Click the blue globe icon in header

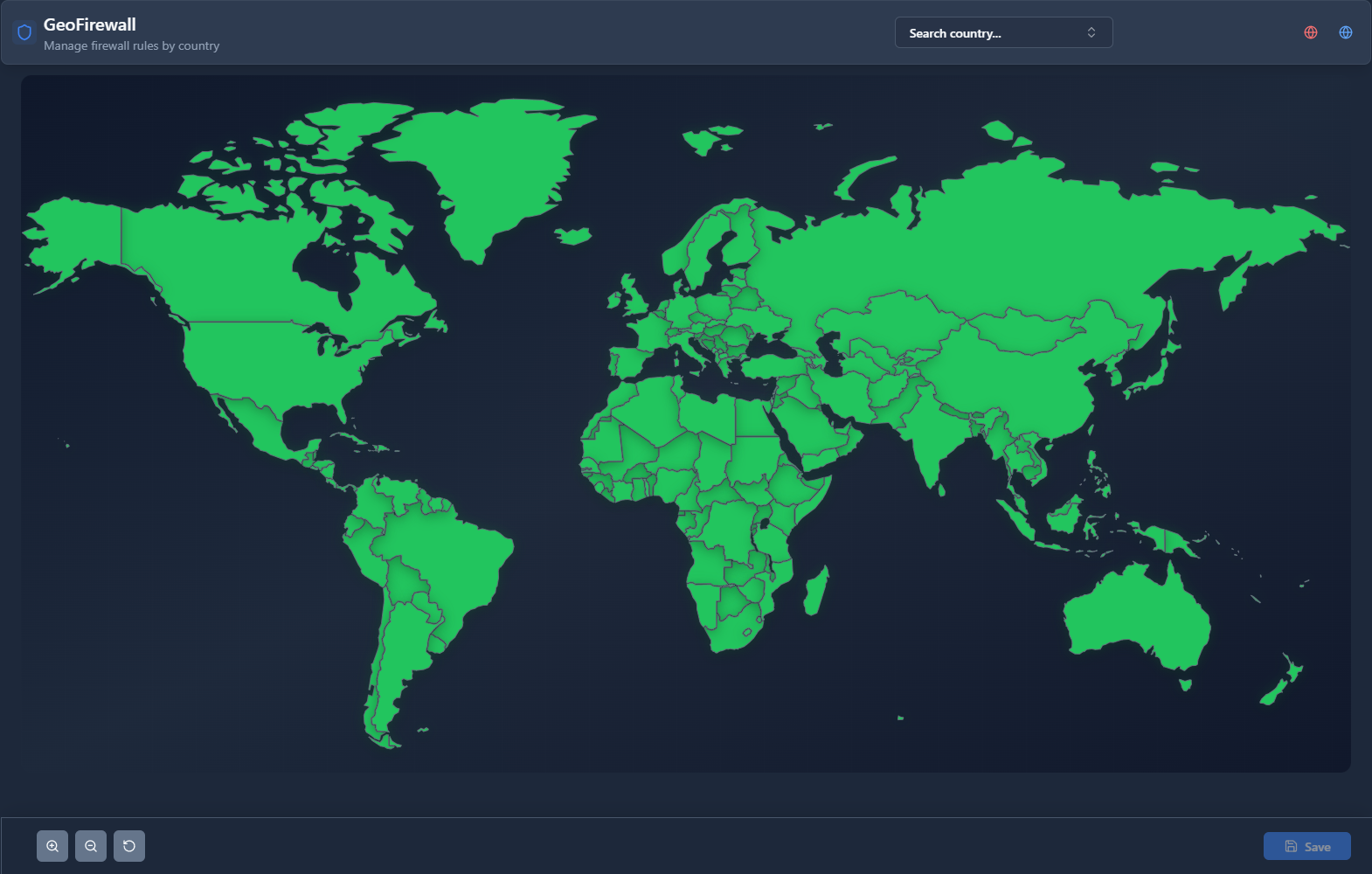1346,32
